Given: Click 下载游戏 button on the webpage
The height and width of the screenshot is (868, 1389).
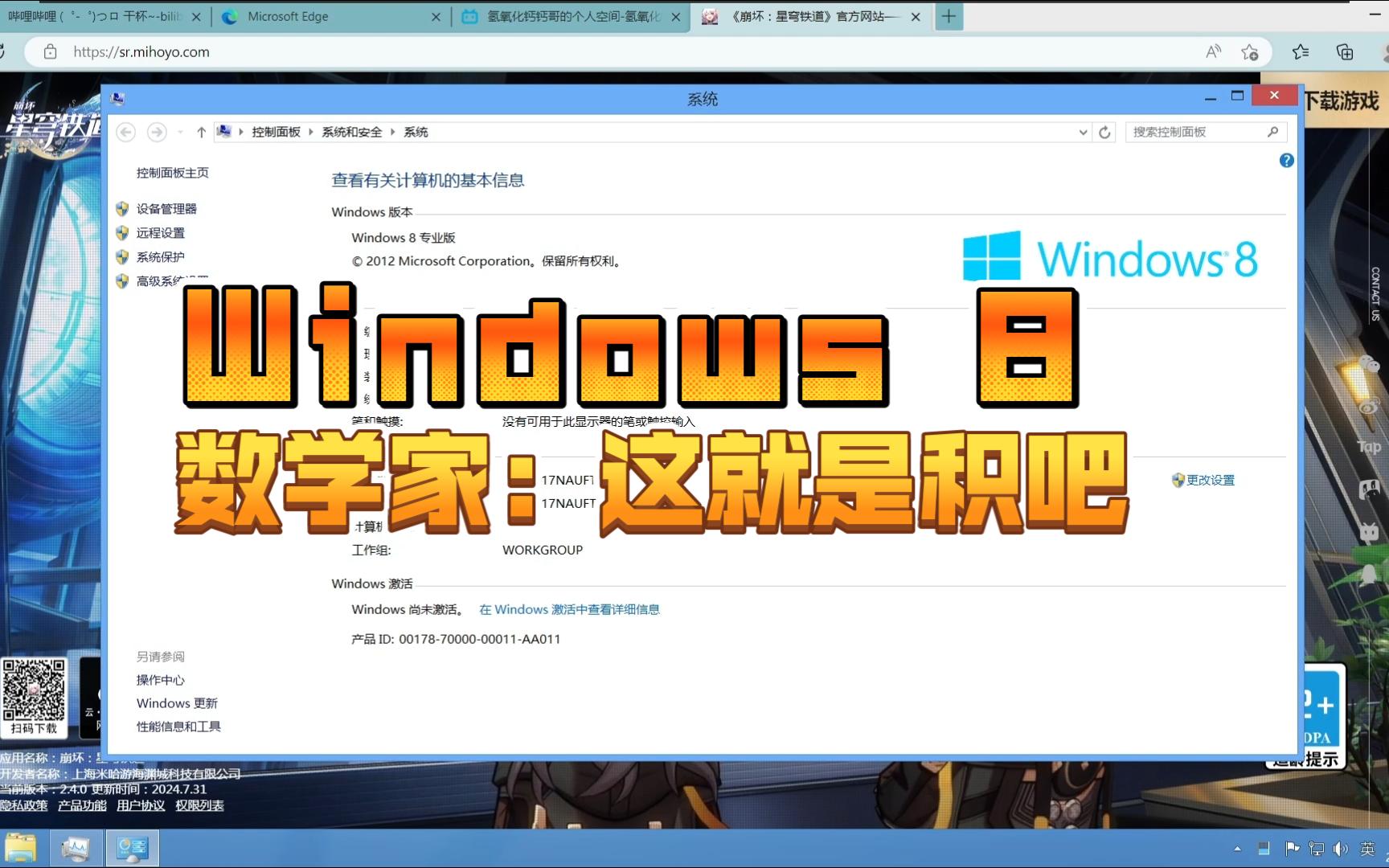Looking at the screenshot, I should 1341,101.
